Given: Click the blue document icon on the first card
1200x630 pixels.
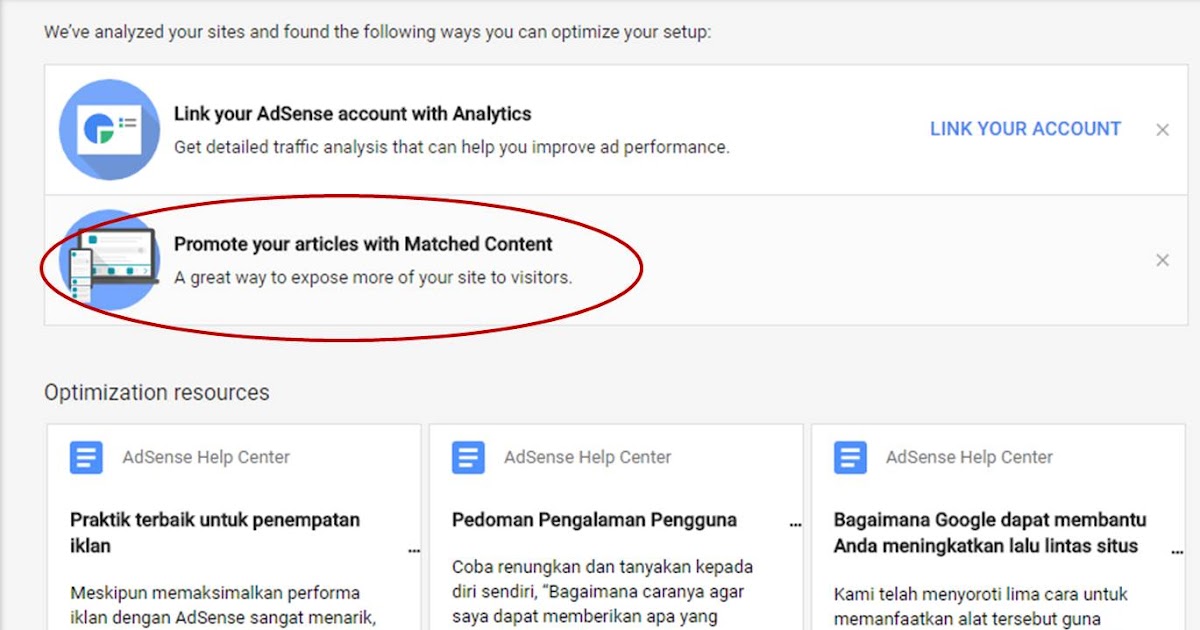Looking at the screenshot, I should point(86,457).
